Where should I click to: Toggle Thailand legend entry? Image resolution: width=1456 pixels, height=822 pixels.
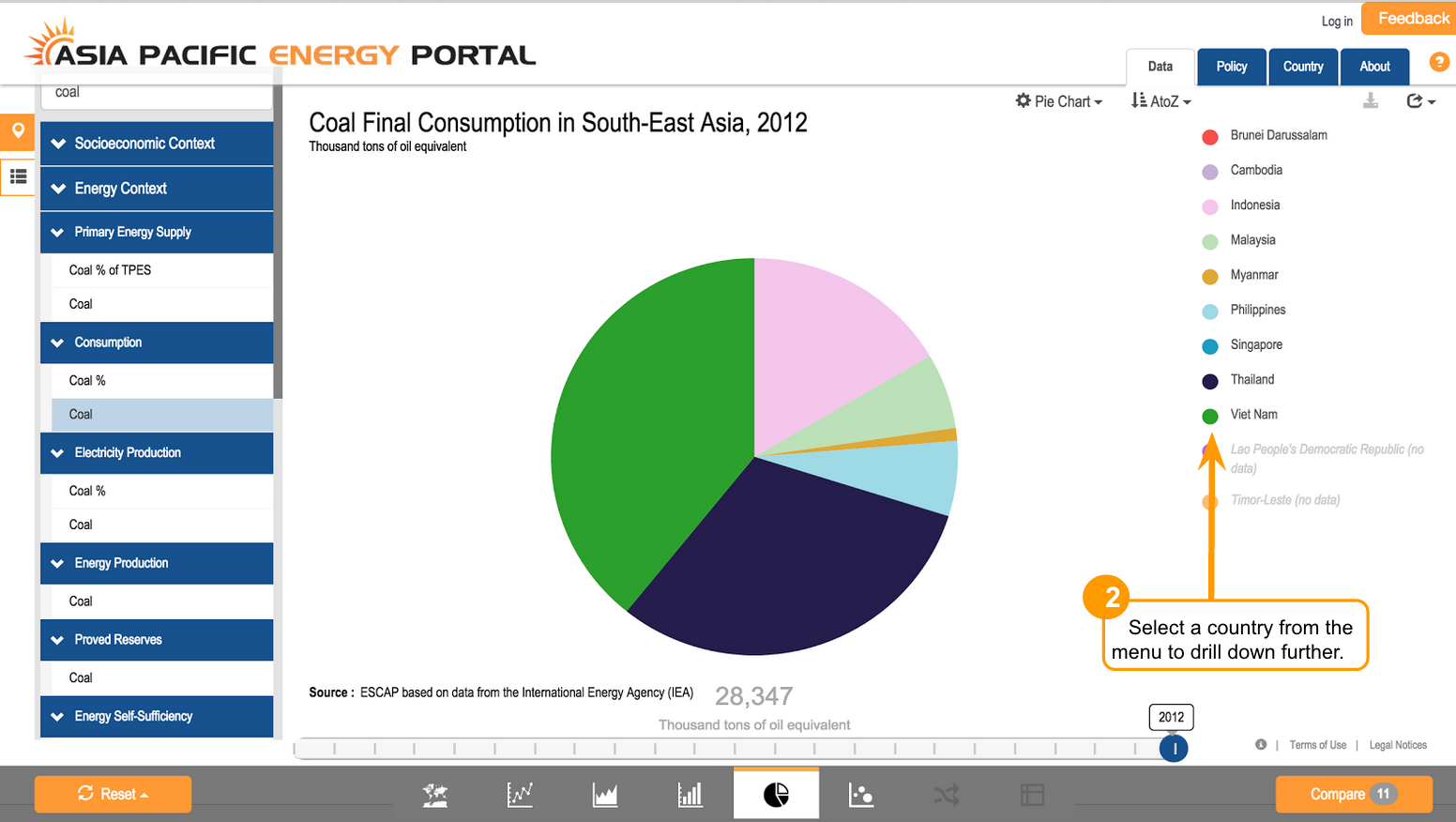click(x=1251, y=380)
